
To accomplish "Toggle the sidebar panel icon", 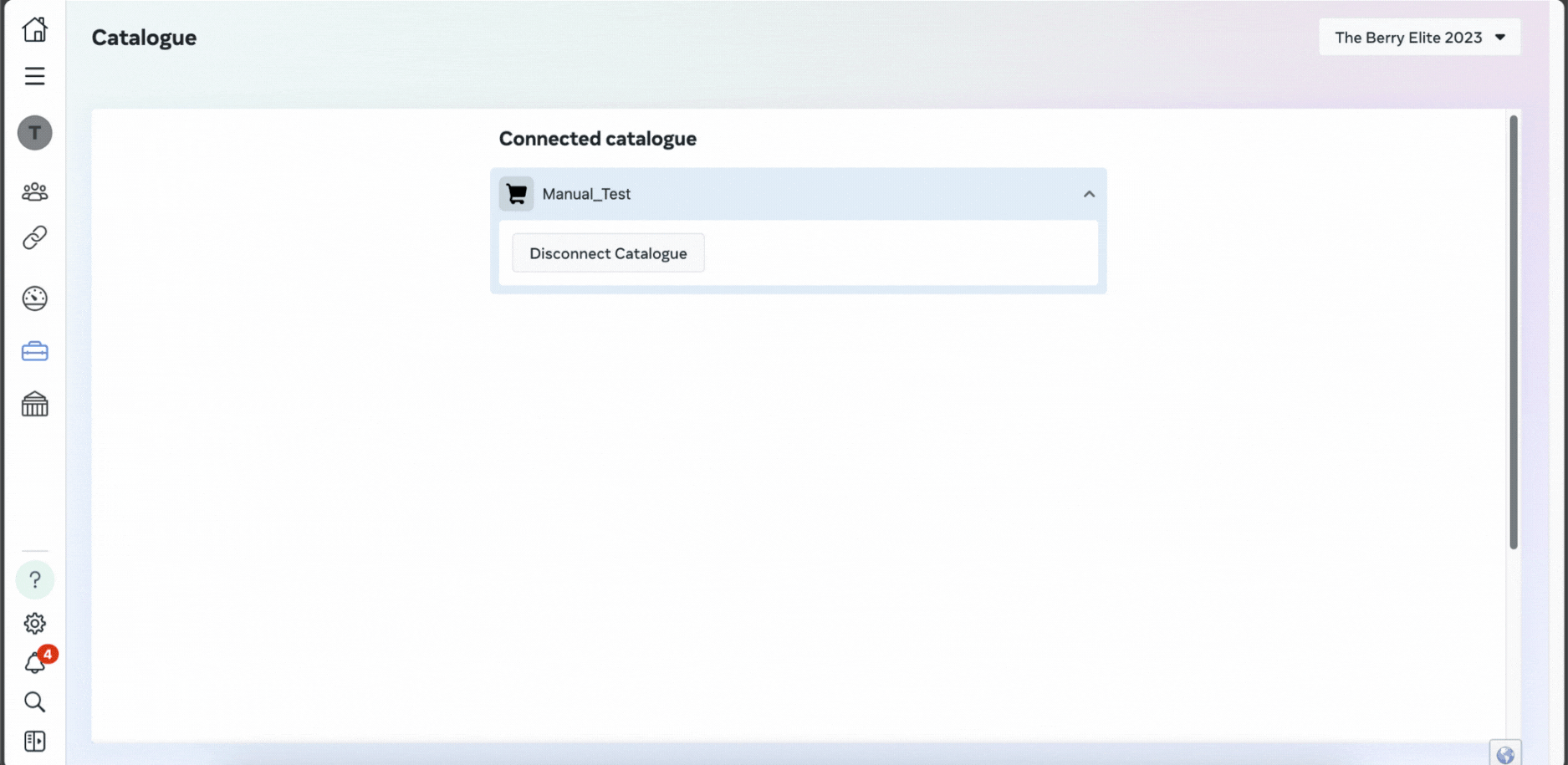I will tap(34, 742).
